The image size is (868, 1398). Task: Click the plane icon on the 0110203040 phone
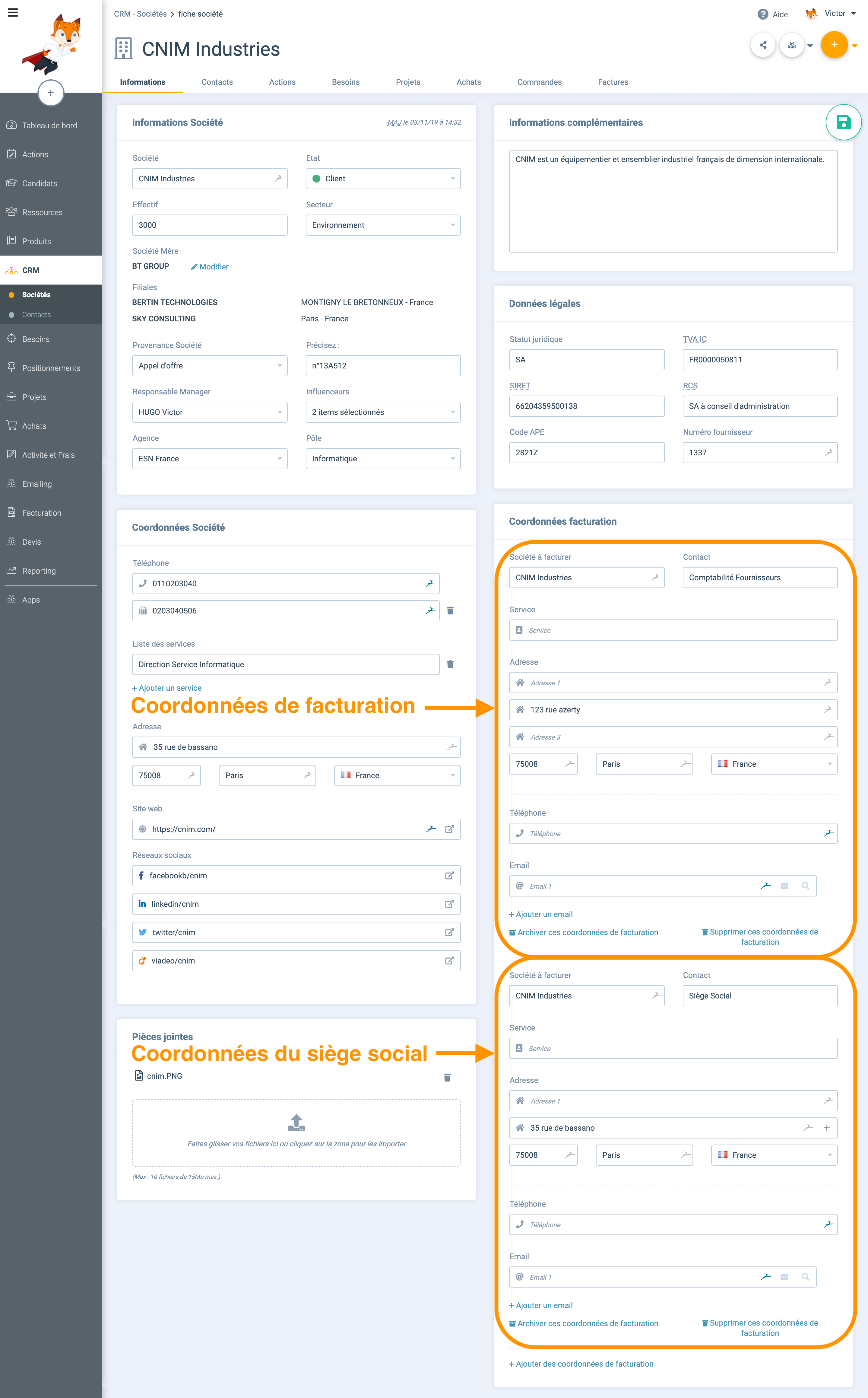coord(431,584)
